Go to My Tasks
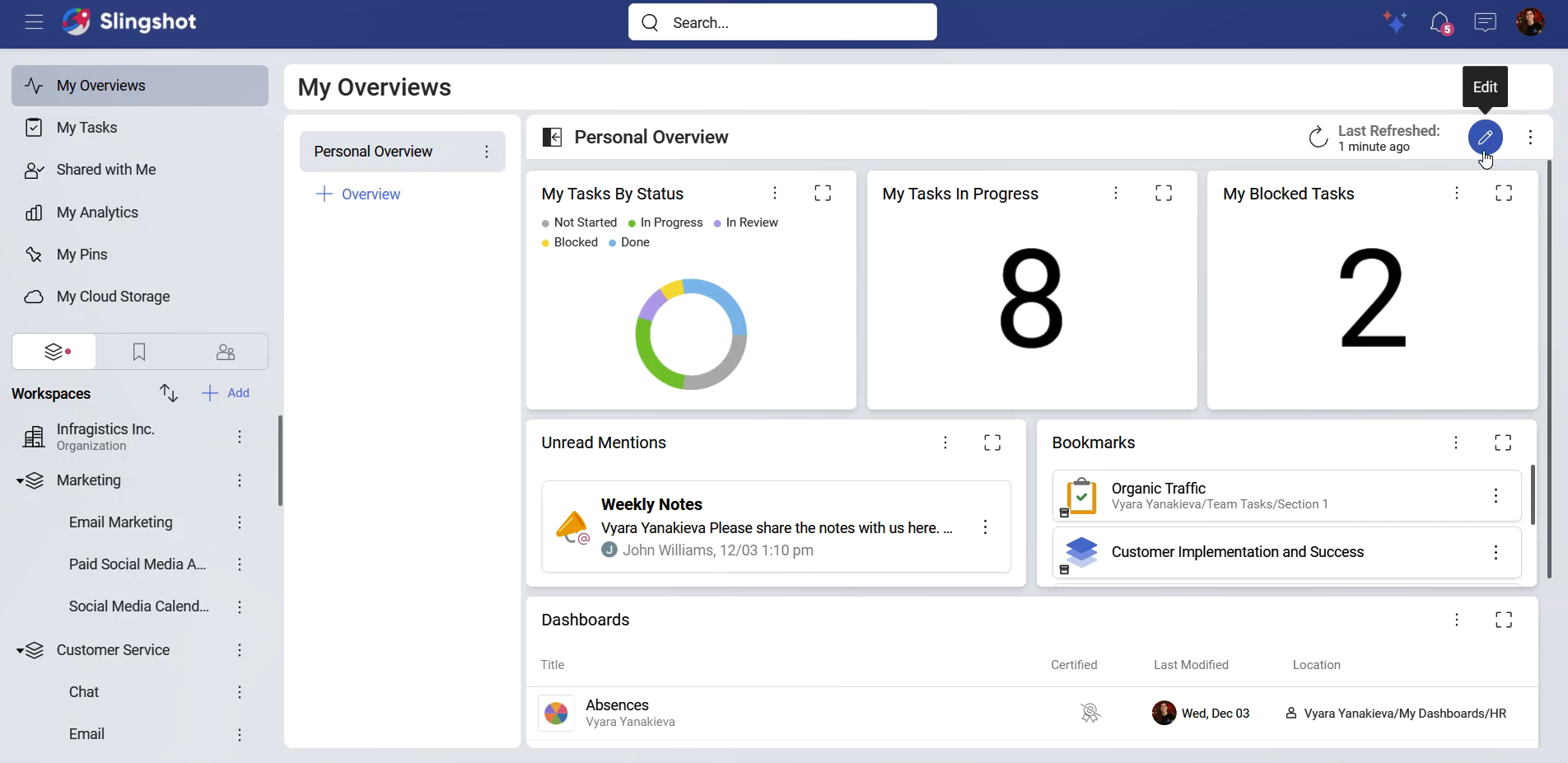Image resolution: width=1568 pixels, height=763 pixels. pos(86,128)
